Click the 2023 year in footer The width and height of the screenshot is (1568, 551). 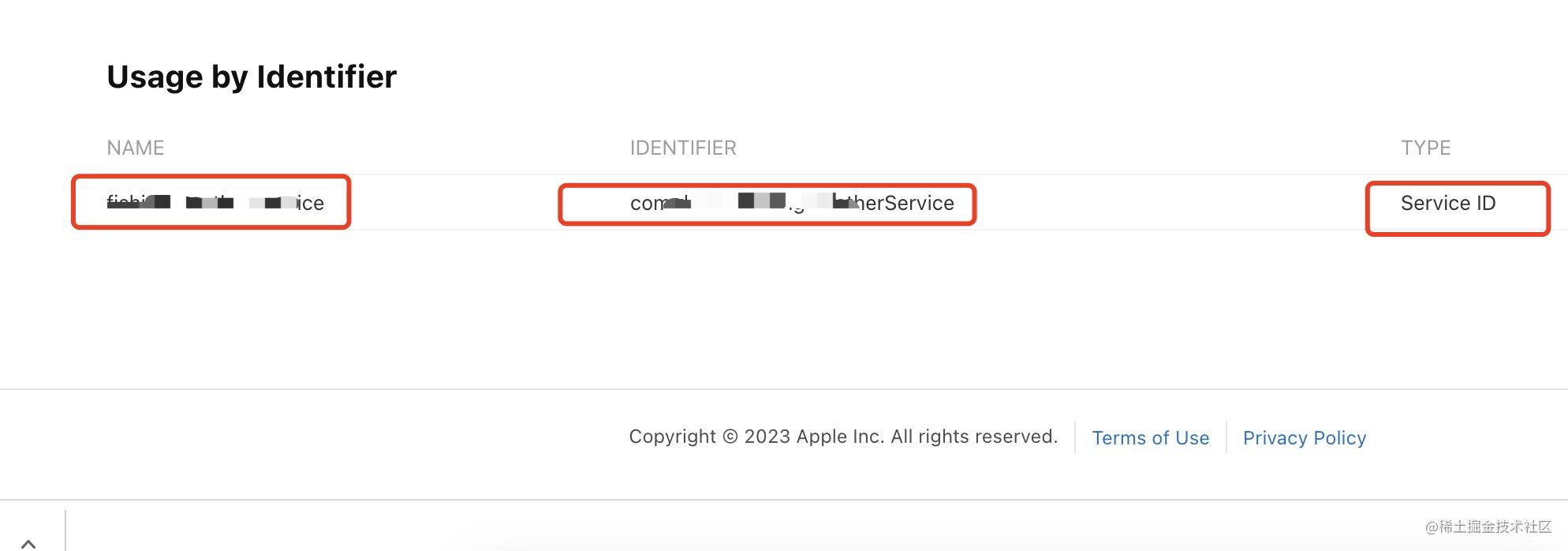[x=767, y=437]
